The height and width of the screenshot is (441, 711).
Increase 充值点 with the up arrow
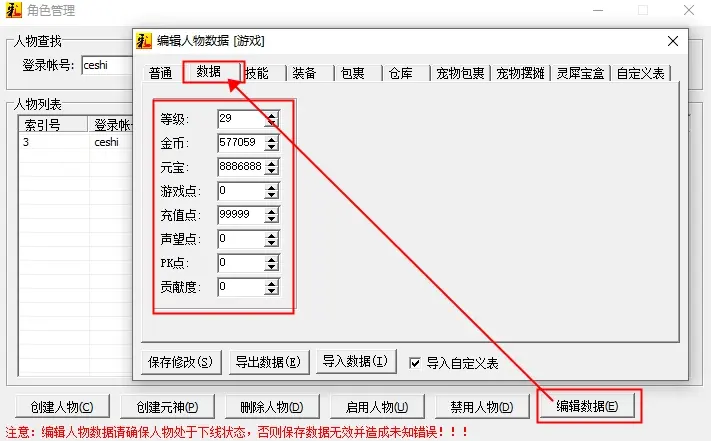[271, 211]
